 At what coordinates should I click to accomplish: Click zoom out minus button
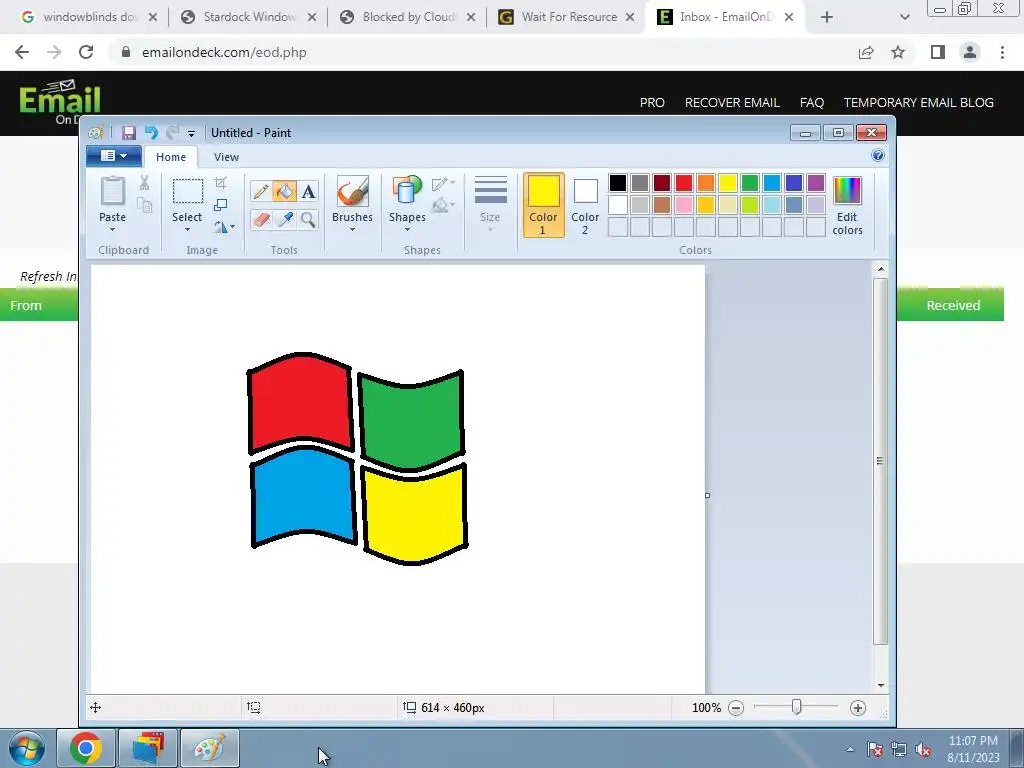click(736, 708)
